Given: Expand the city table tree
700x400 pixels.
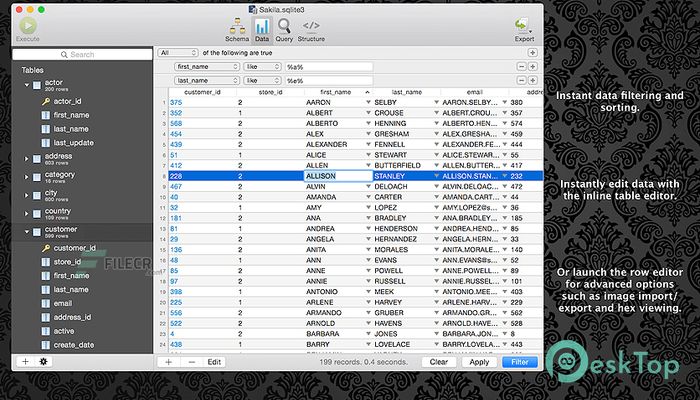Looking at the screenshot, I should 26,195.
